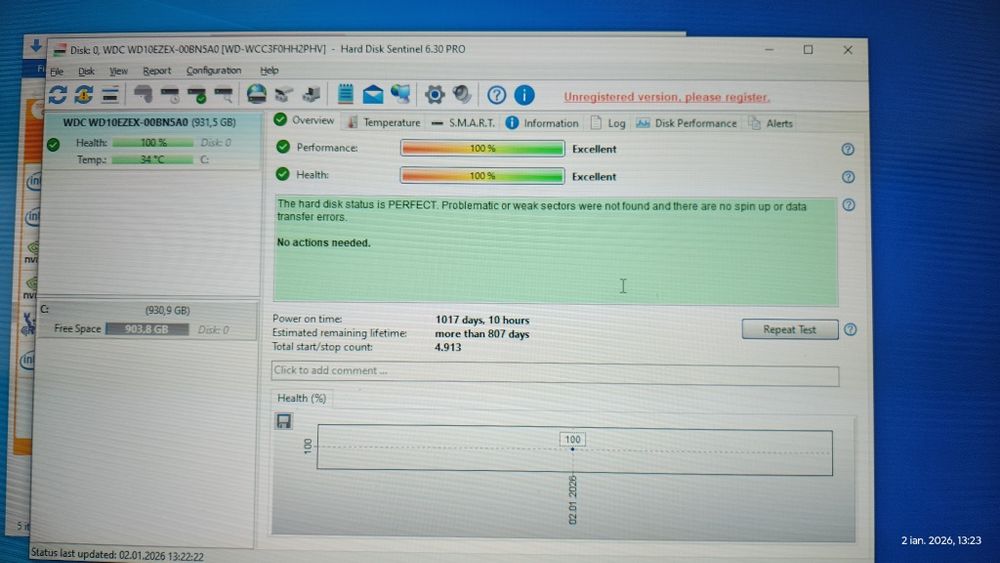Click the 100 data point on health graph
1000x563 pixels.
click(x=572, y=449)
